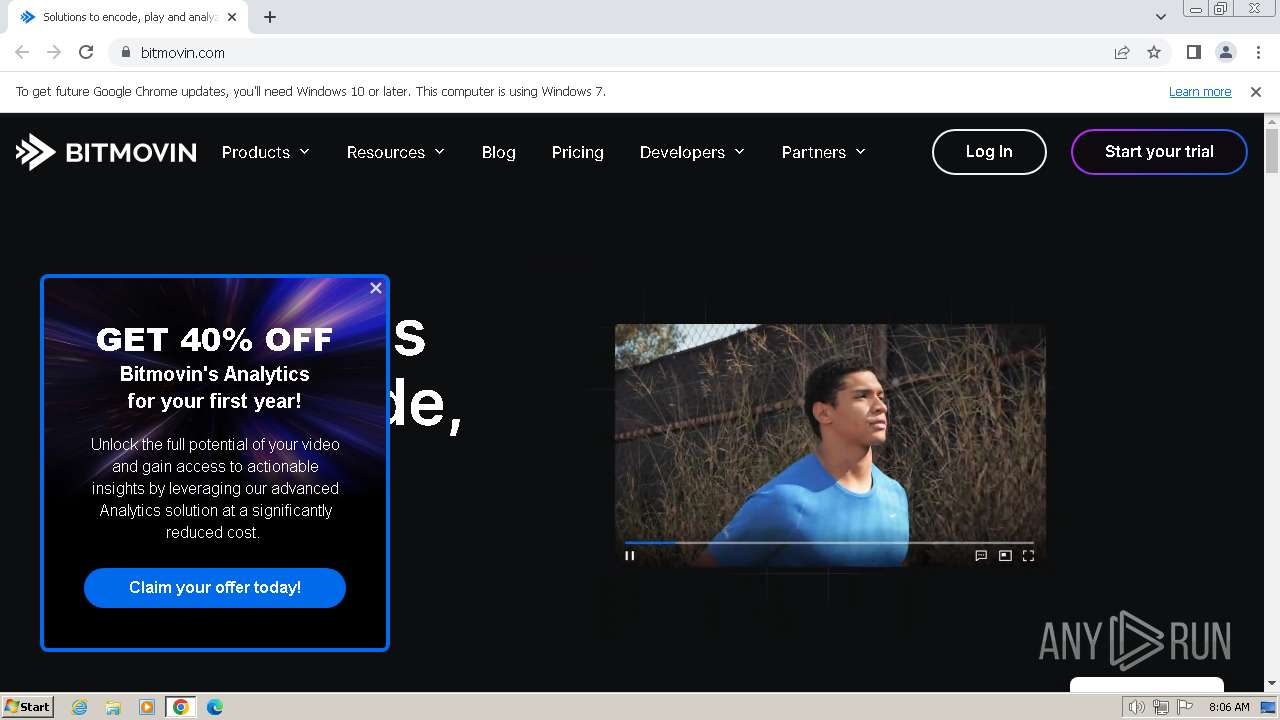
Task: Pause the hero video
Action: pyautogui.click(x=630, y=555)
